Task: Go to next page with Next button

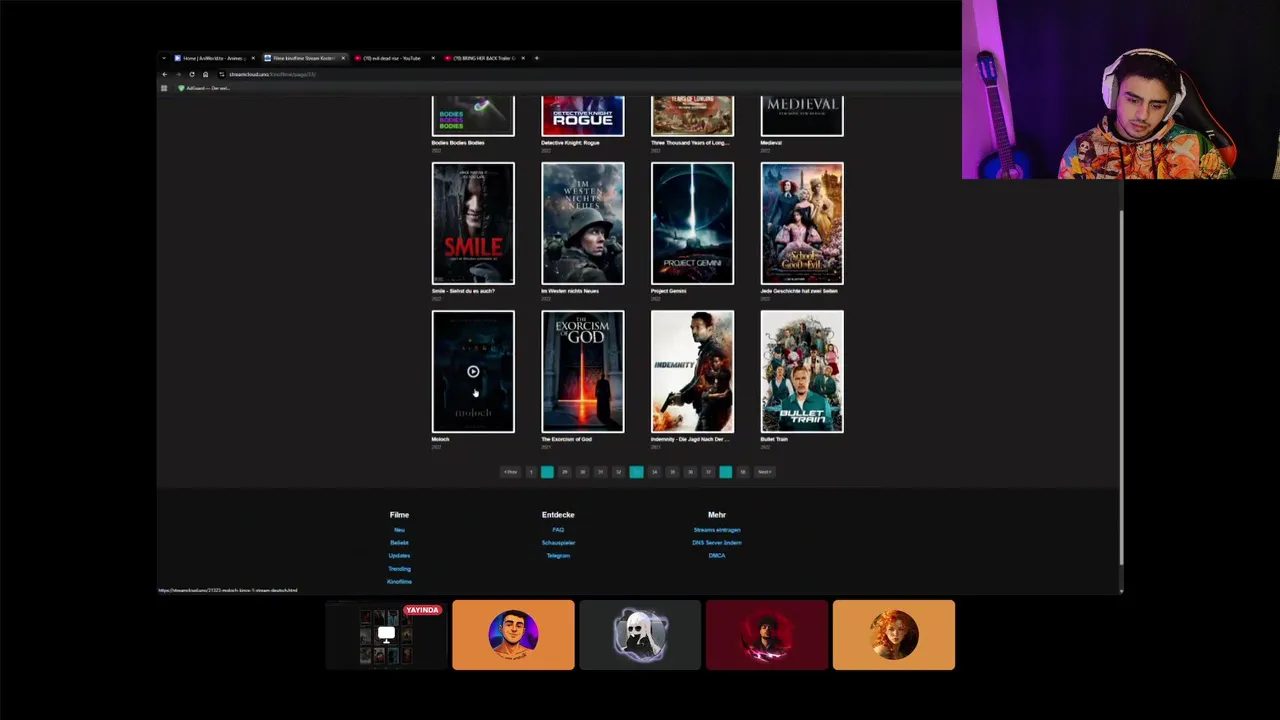Action: (x=765, y=472)
